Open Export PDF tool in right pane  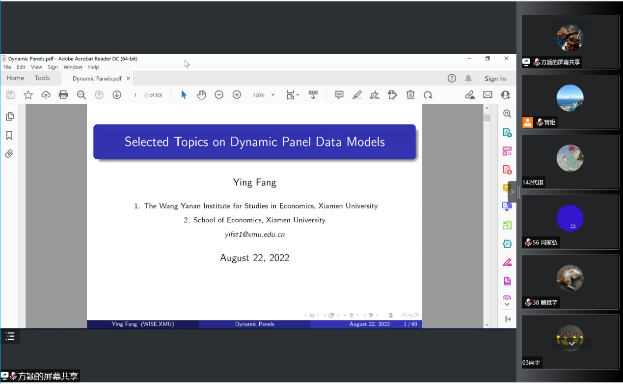pos(507,132)
